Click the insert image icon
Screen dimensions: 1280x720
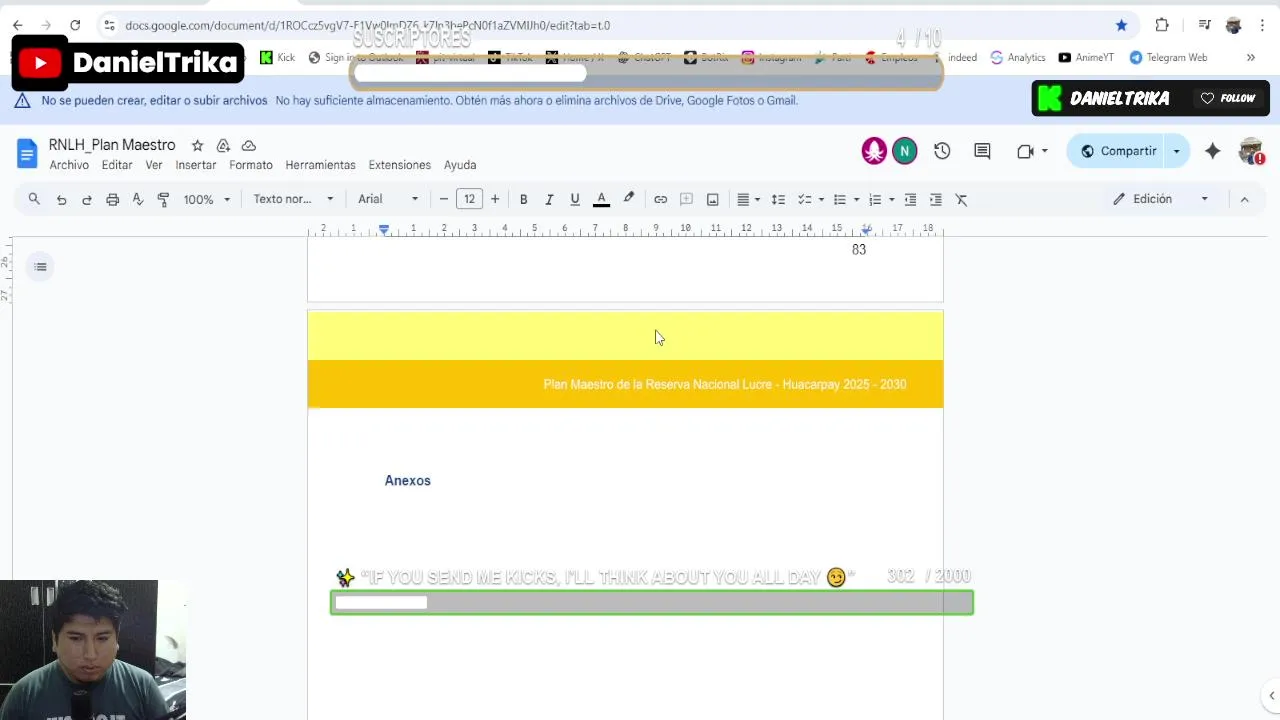click(x=712, y=199)
